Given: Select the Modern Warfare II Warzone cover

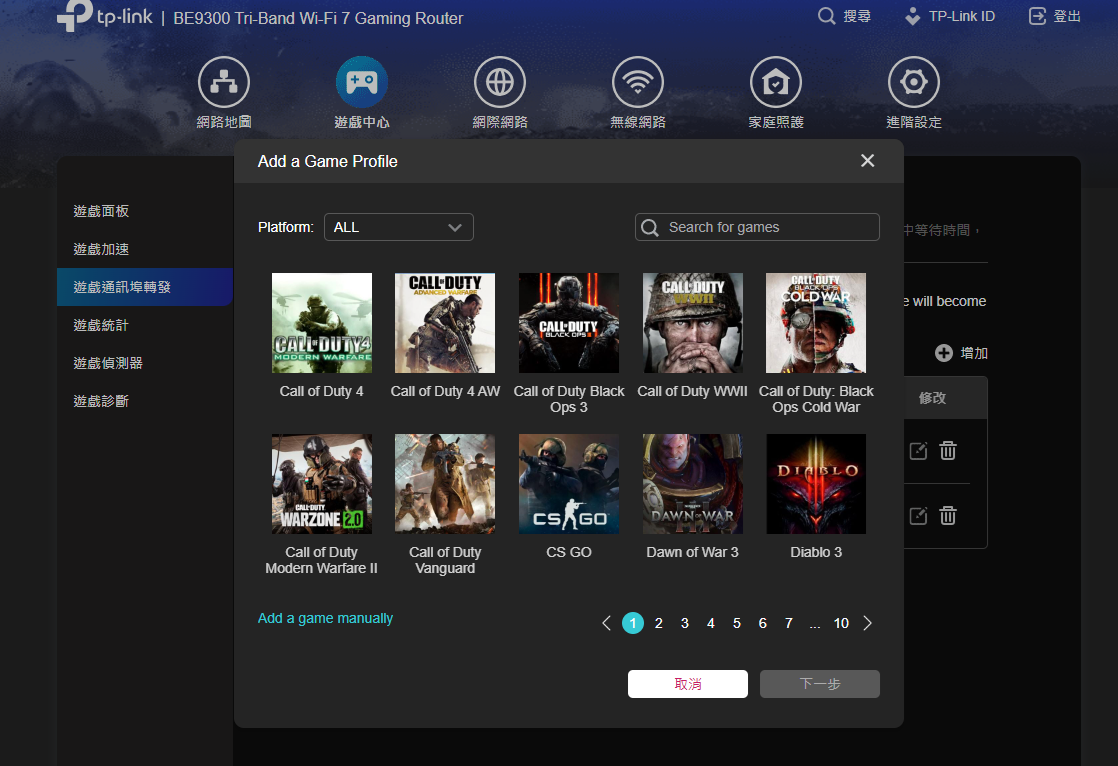Looking at the screenshot, I should tap(322, 484).
